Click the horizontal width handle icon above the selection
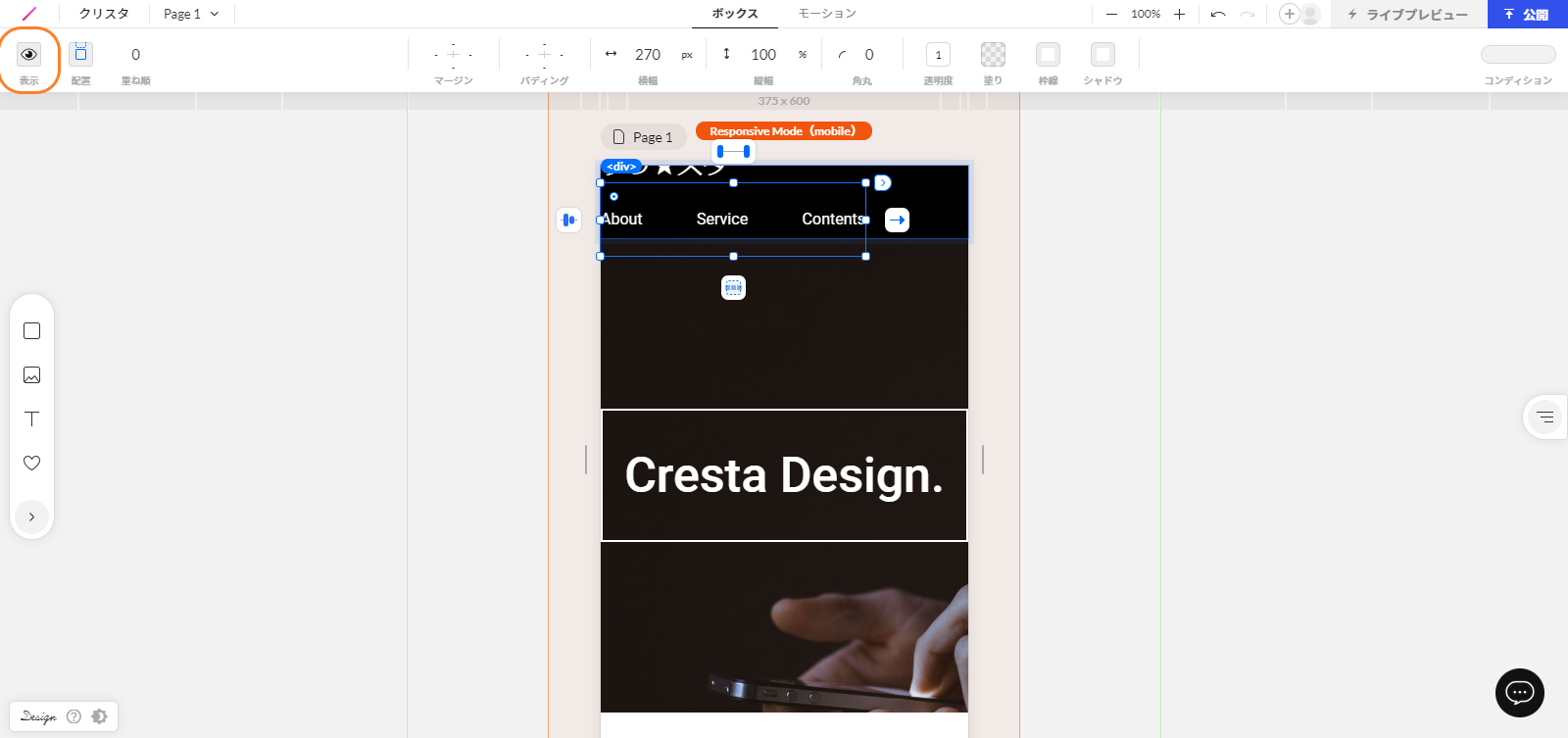This screenshot has height=738, width=1568. pyautogui.click(x=733, y=152)
